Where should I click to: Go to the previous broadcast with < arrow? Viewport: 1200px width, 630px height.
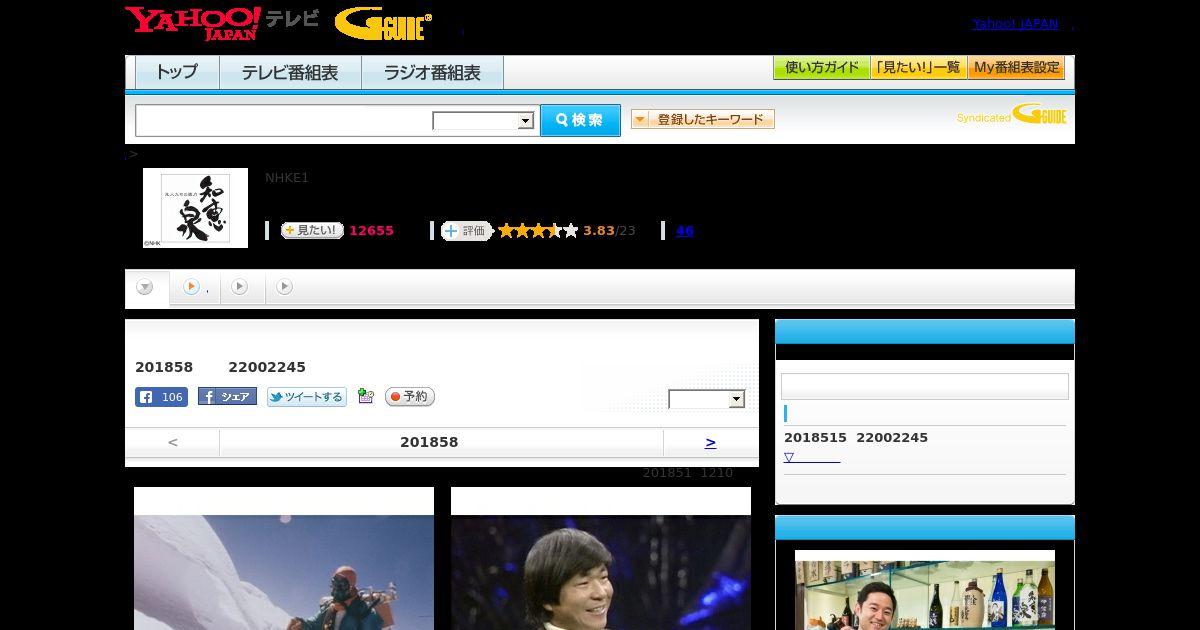click(x=172, y=442)
